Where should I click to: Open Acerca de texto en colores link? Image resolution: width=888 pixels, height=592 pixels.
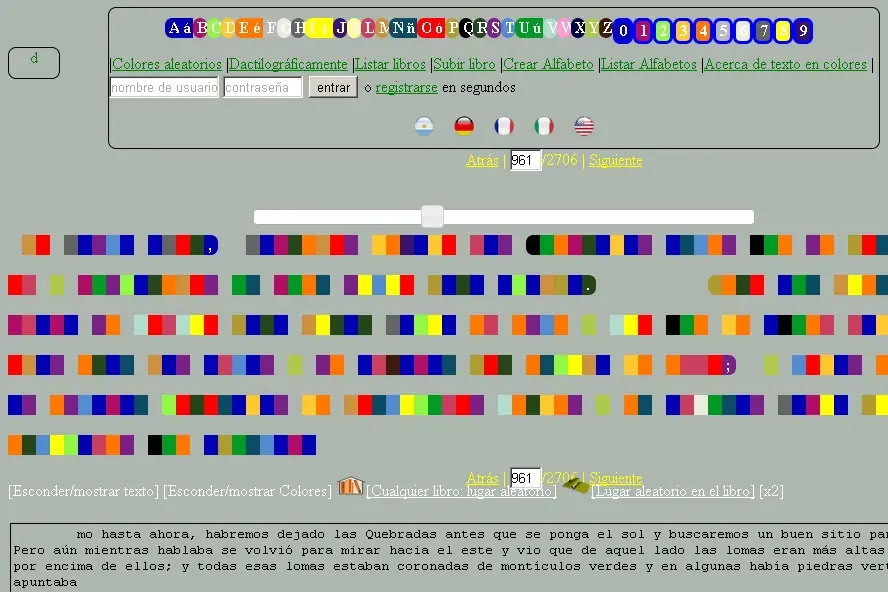click(x=785, y=64)
